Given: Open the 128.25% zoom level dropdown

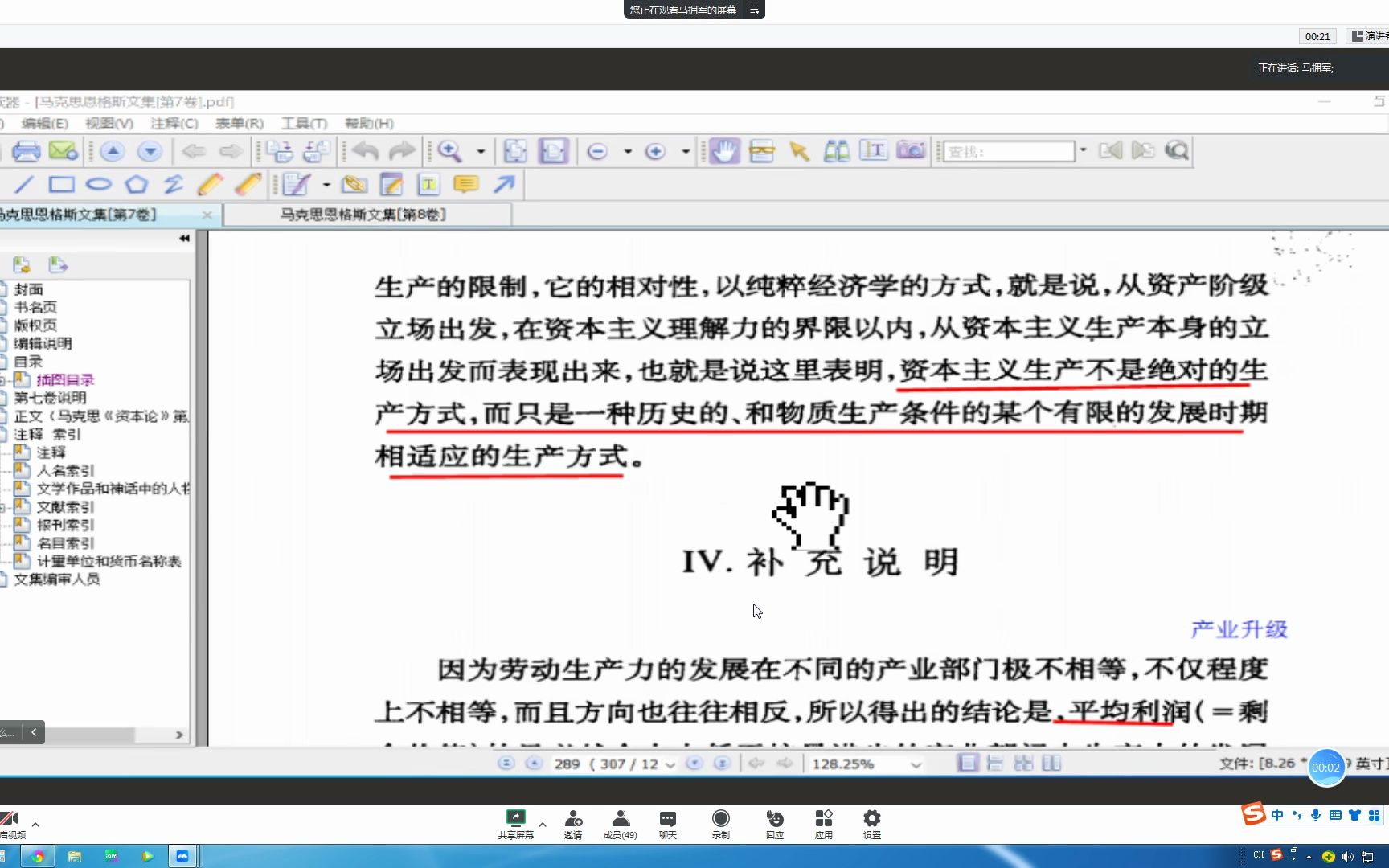Looking at the screenshot, I should [915, 764].
